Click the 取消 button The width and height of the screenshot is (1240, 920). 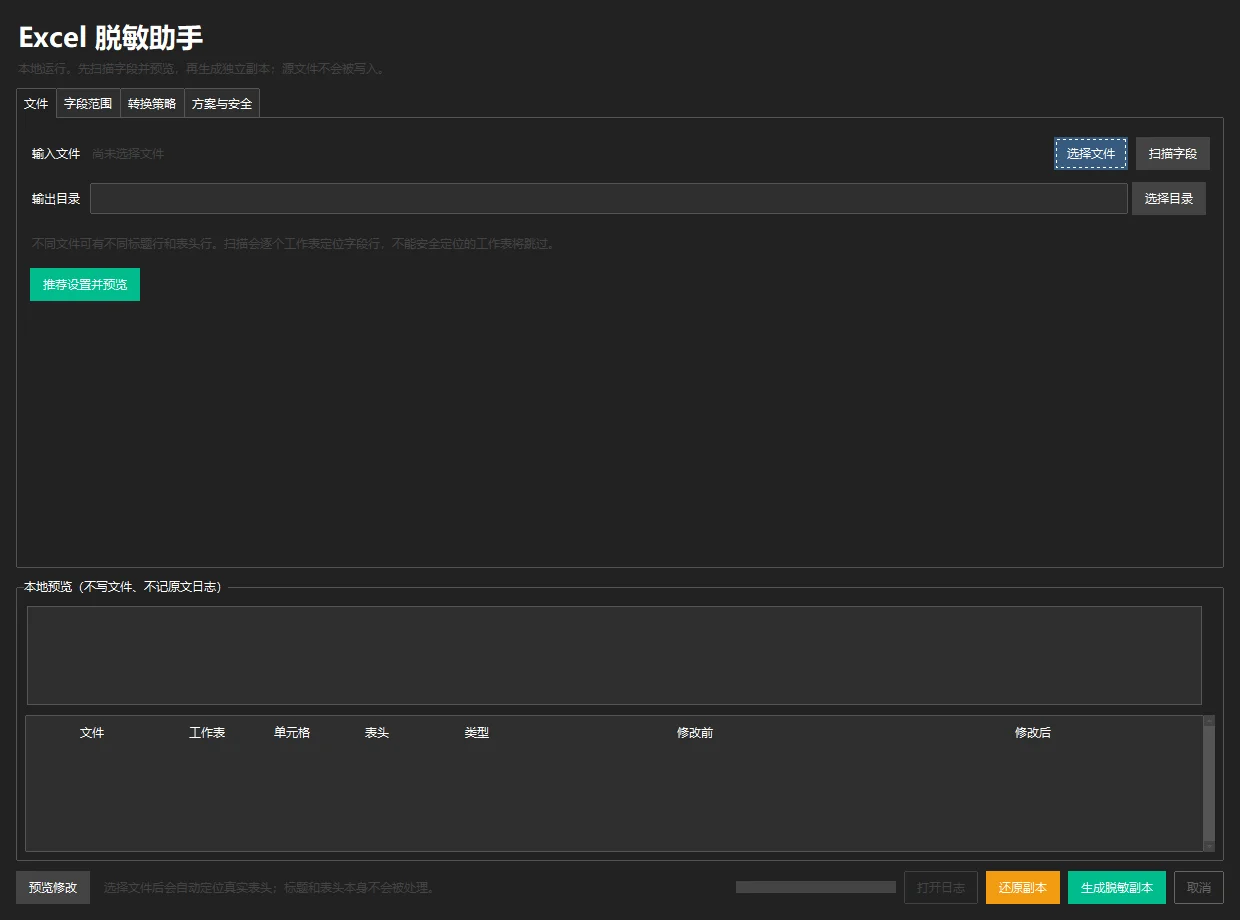(x=1199, y=888)
